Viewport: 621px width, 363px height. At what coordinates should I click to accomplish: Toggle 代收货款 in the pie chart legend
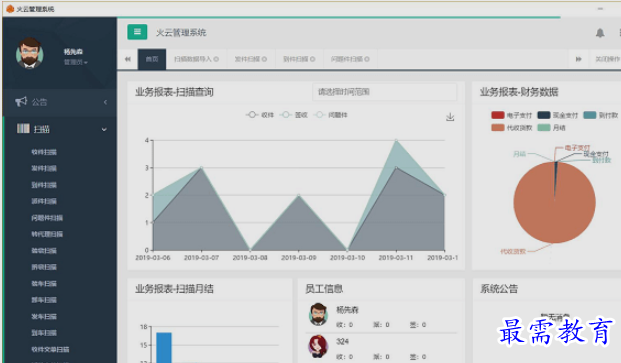pos(511,127)
